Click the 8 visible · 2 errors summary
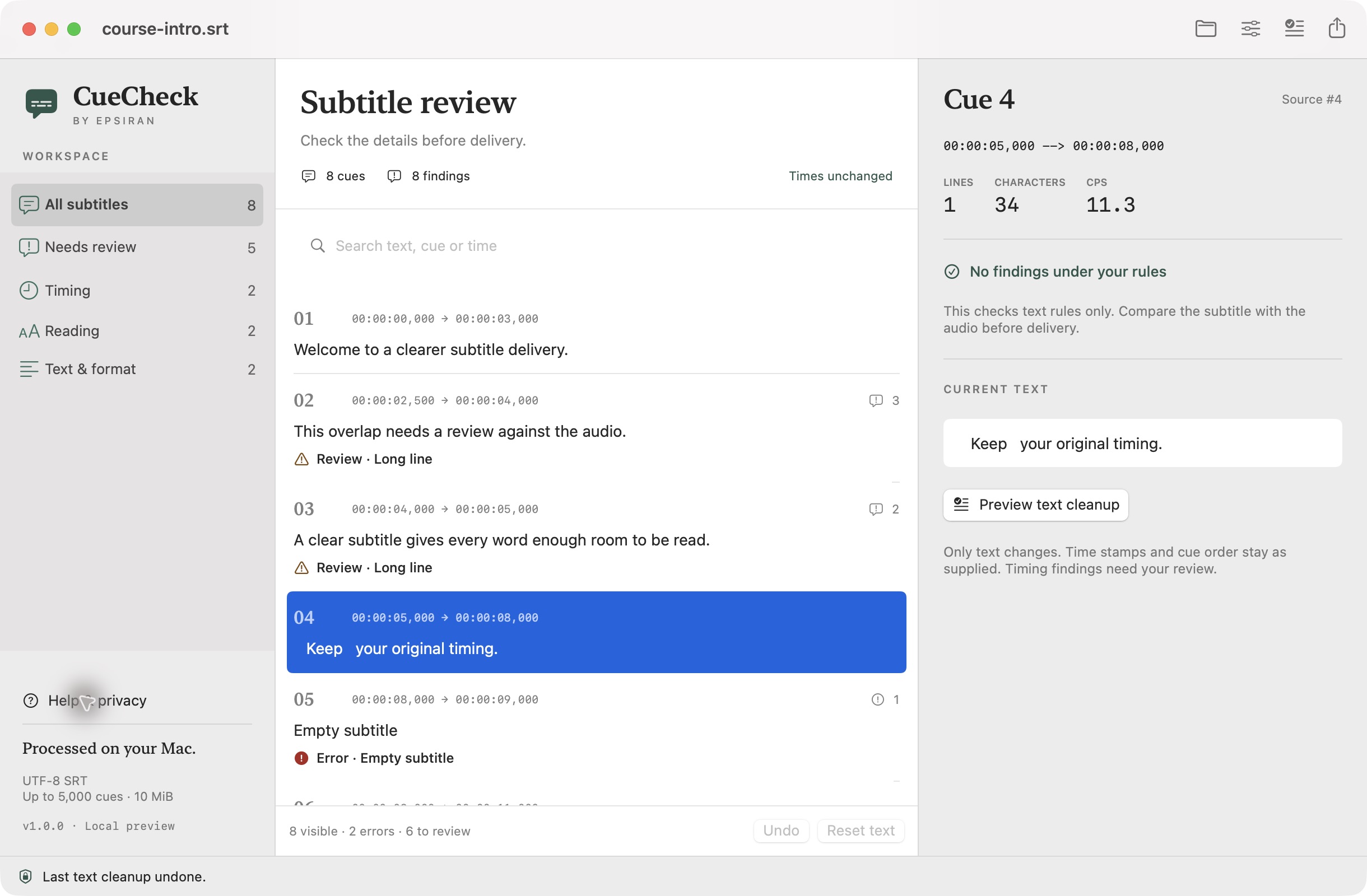This screenshot has height=896, width=1367. pos(380,831)
